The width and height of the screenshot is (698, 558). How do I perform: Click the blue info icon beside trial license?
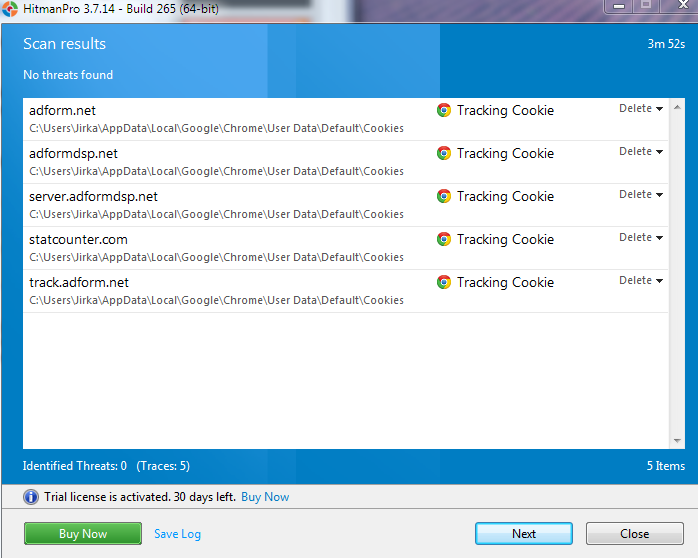click(31, 497)
